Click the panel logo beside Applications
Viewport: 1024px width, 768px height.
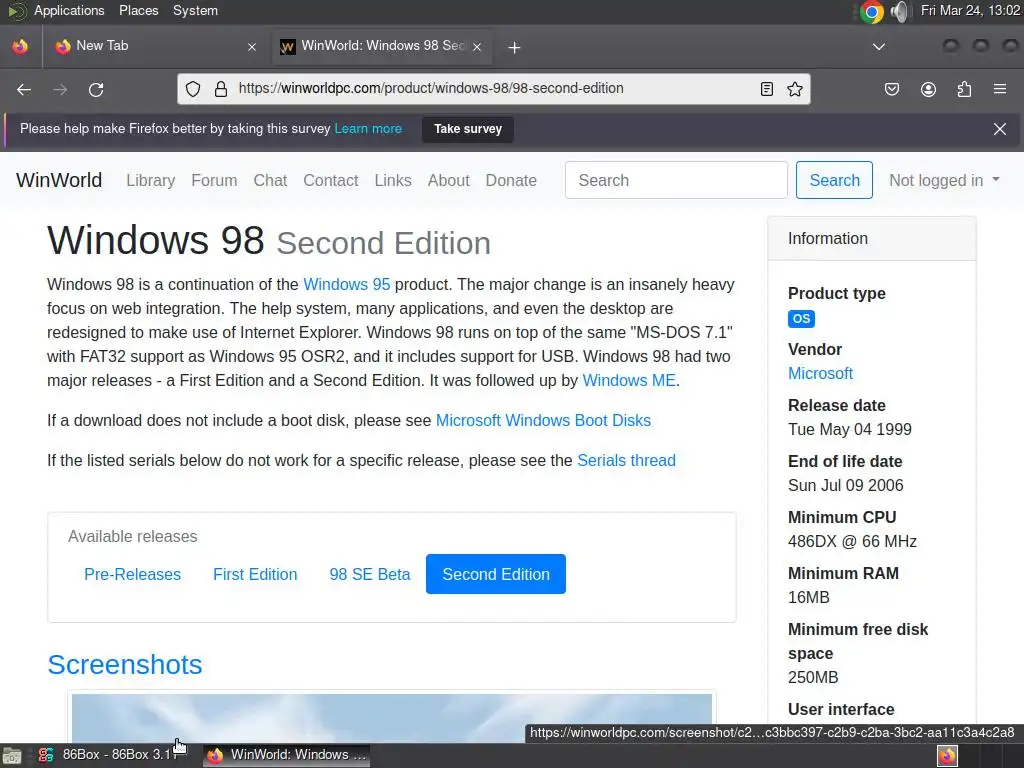pos(16,11)
